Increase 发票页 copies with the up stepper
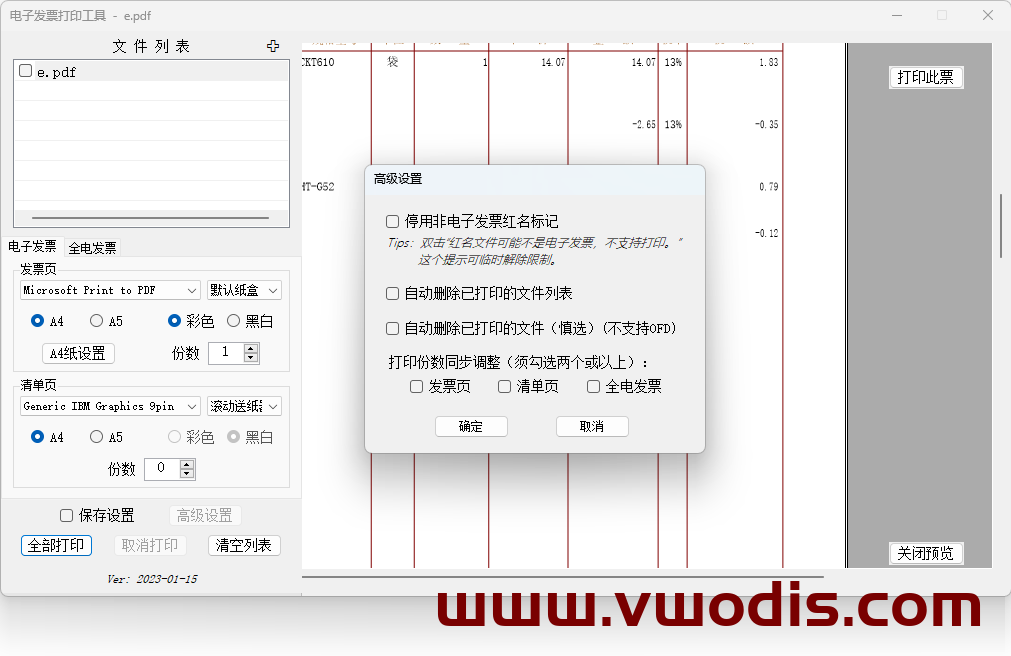This screenshot has height=656, width=1011. coord(248,347)
